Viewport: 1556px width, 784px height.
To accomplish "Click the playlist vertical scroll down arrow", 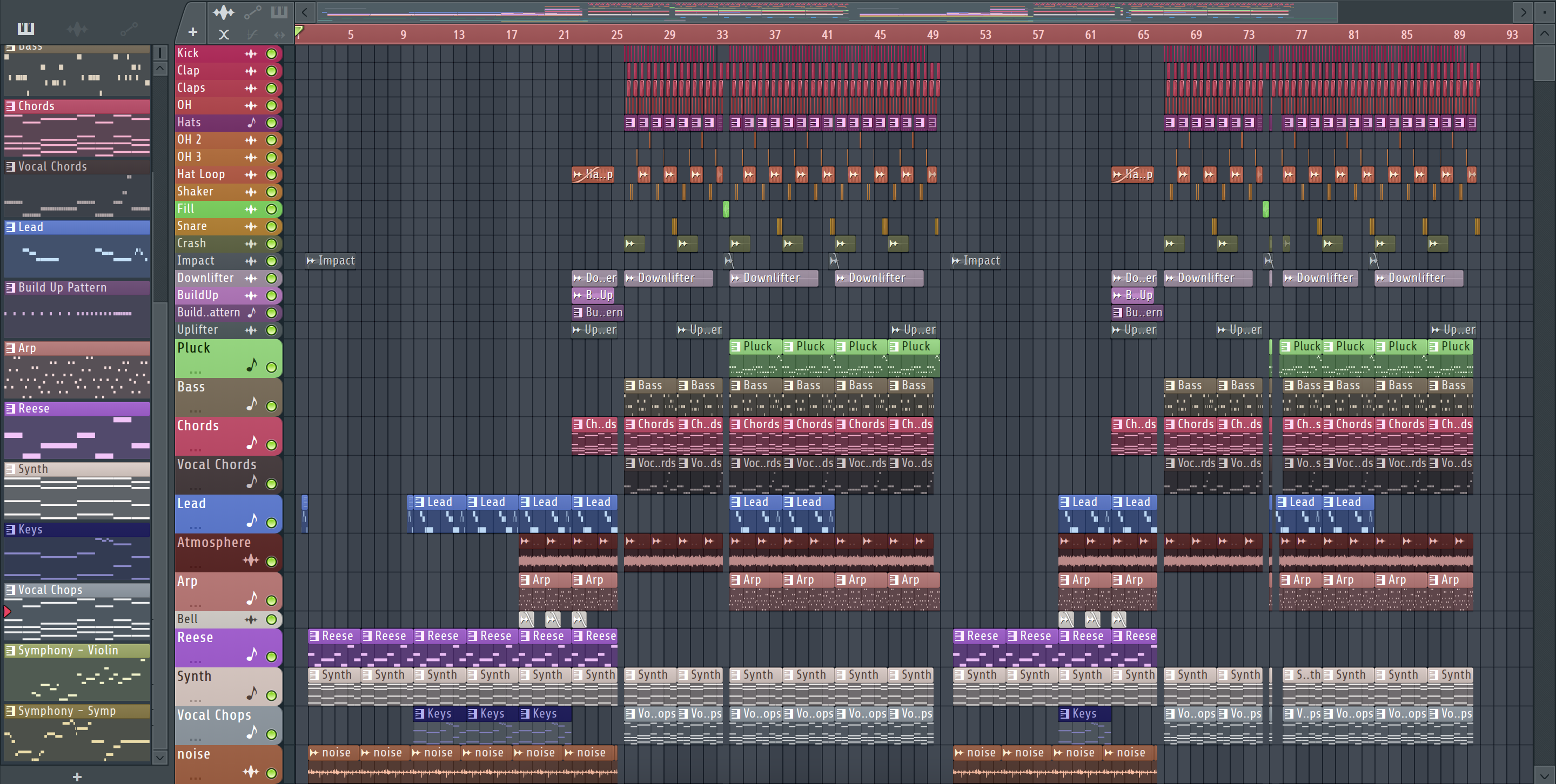I will [x=1545, y=775].
